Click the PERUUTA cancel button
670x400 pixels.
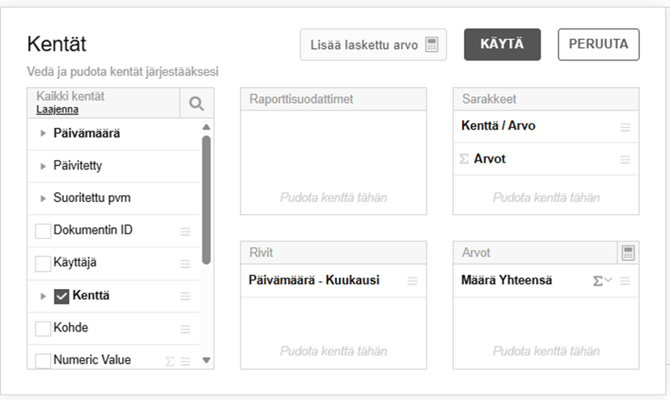(598, 44)
